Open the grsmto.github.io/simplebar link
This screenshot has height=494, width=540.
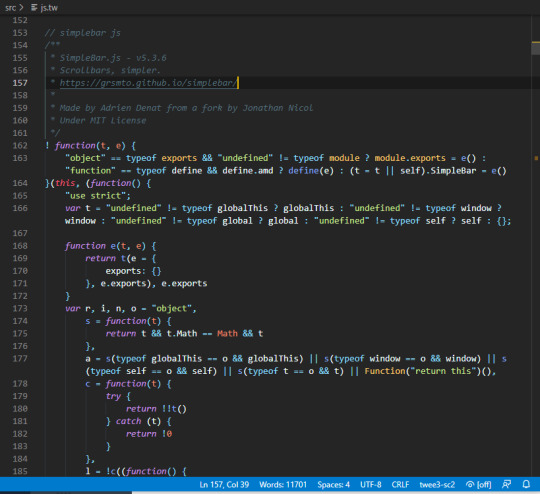click(x=148, y=83)
